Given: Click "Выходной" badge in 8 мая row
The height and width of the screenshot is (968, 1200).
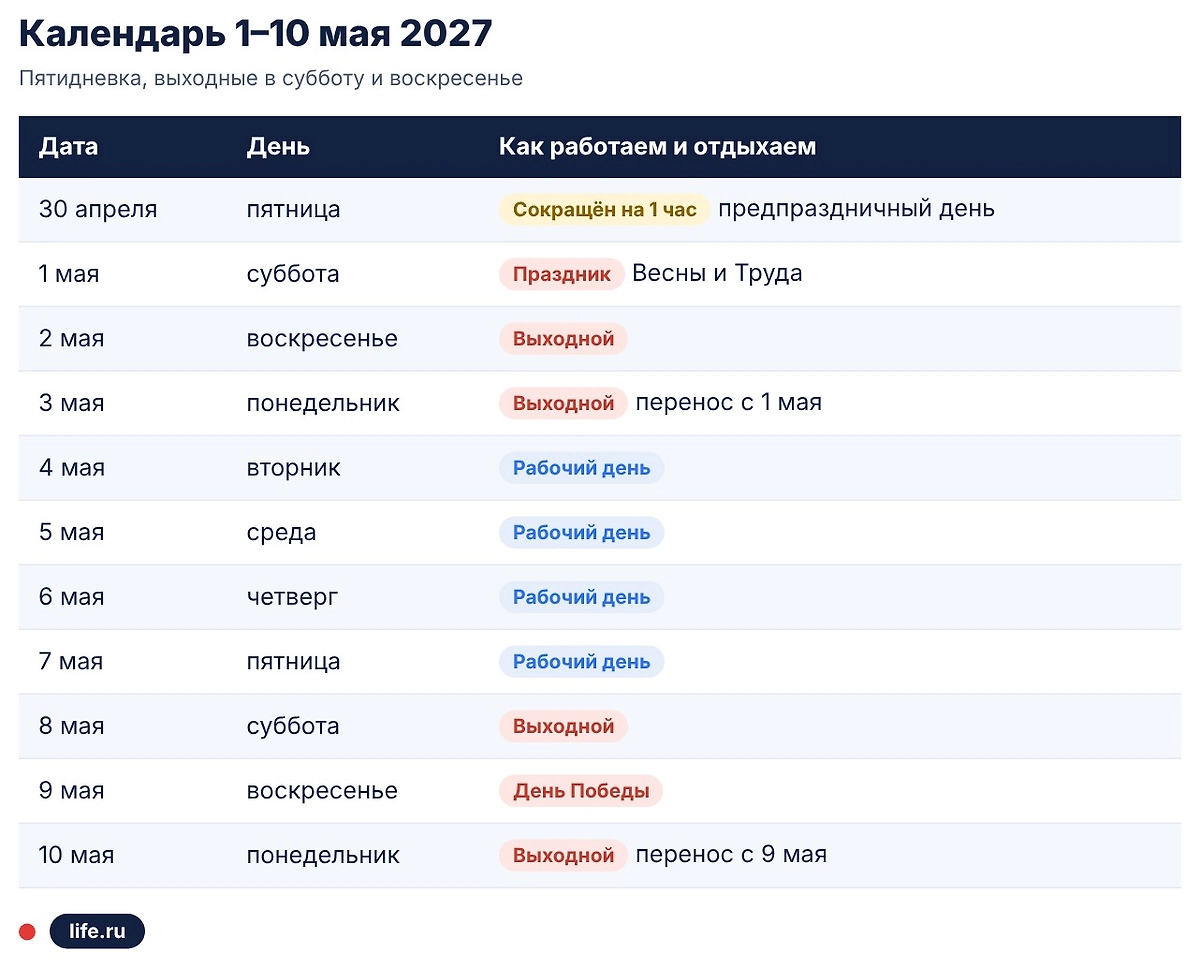Looking at the screenshot, I should point(563,726).
